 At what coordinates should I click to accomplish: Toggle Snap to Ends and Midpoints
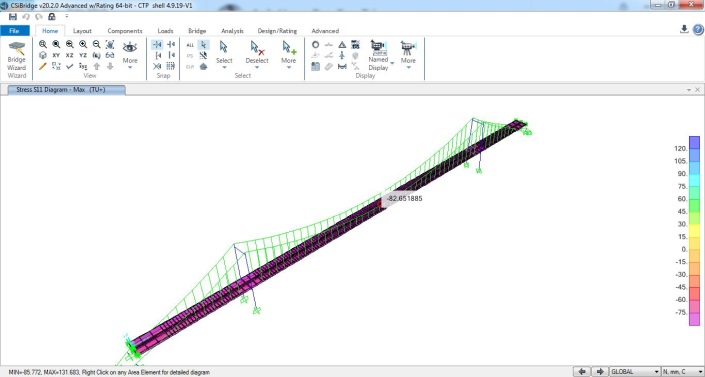pos(171,44)
